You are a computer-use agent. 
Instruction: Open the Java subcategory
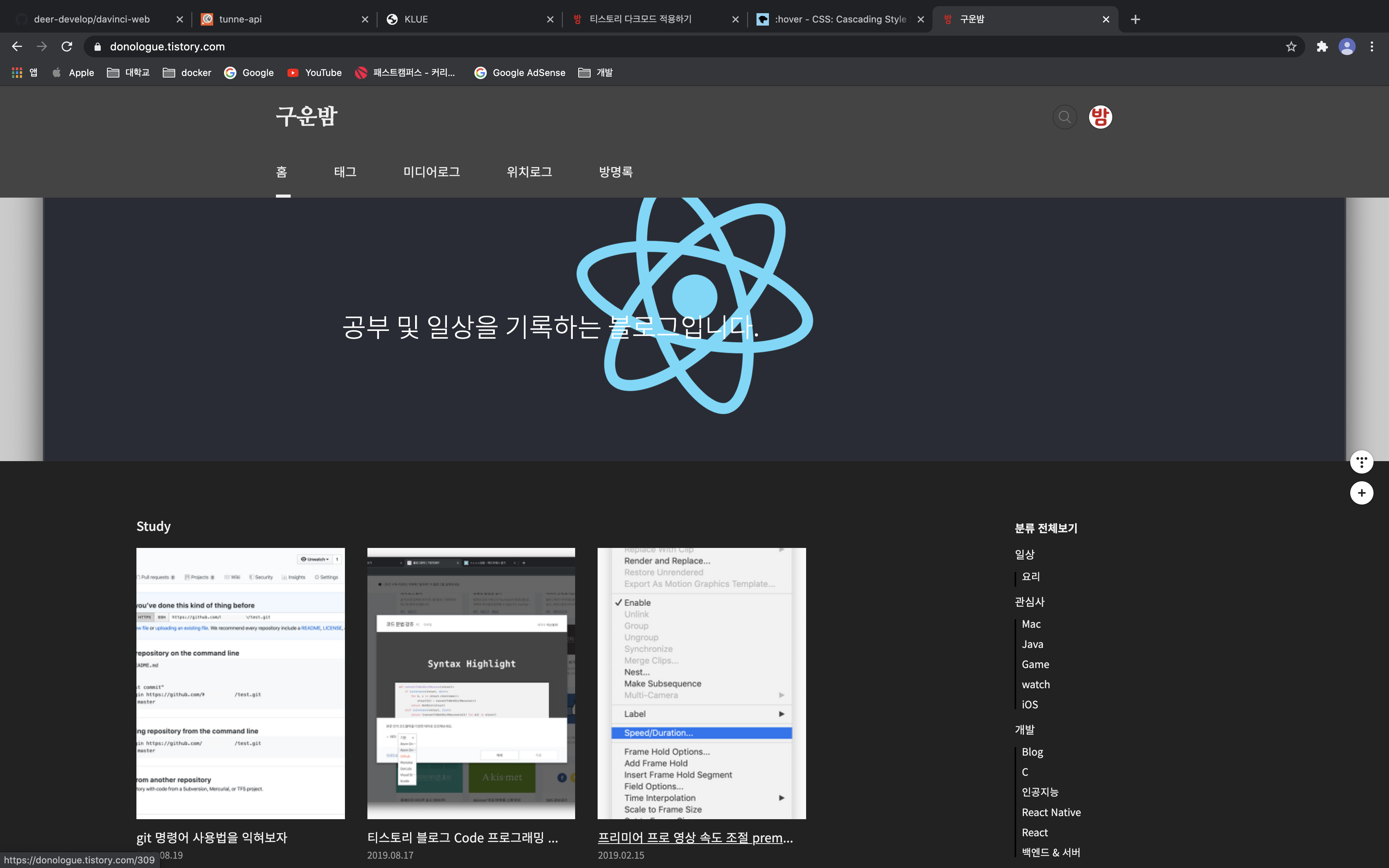[1032, 644]
